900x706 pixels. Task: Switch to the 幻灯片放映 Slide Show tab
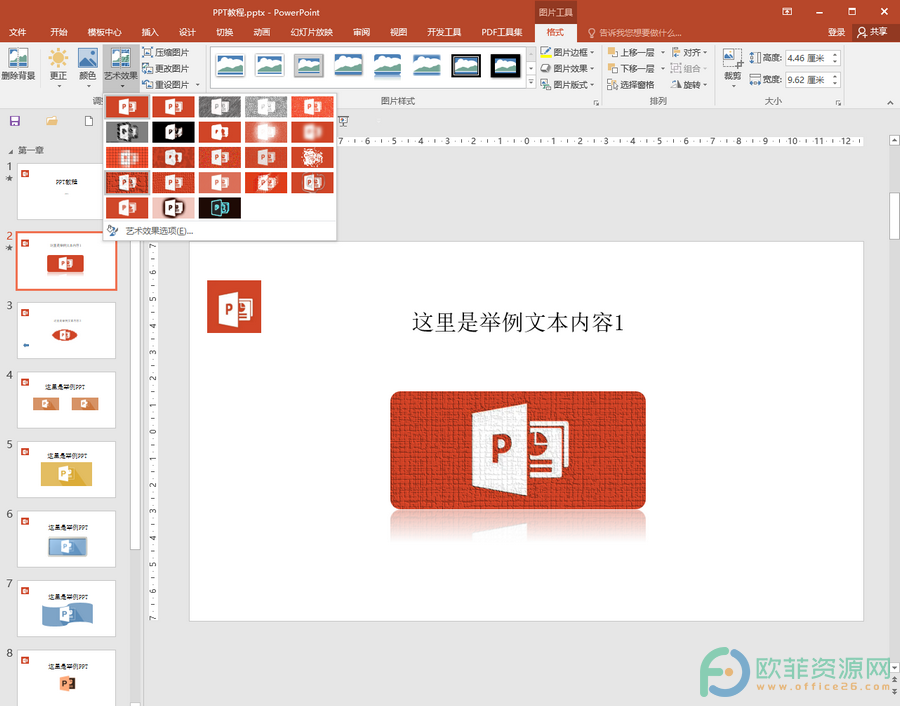pos(312,32)
